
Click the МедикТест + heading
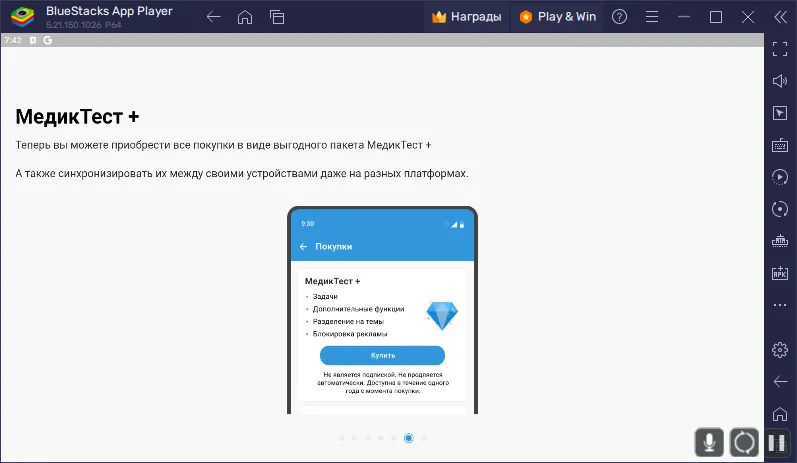77,117
